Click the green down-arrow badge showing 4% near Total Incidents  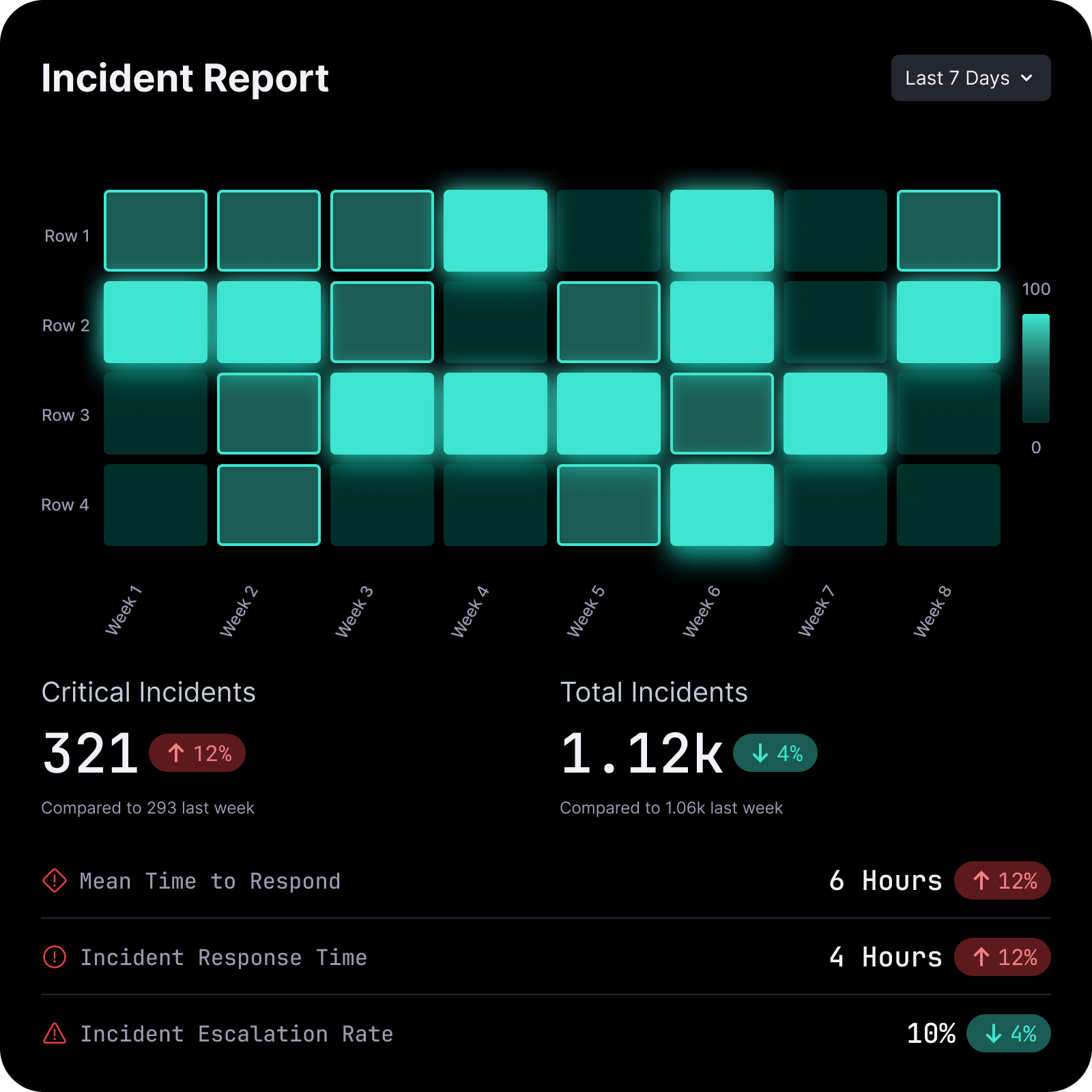[775, 753]
